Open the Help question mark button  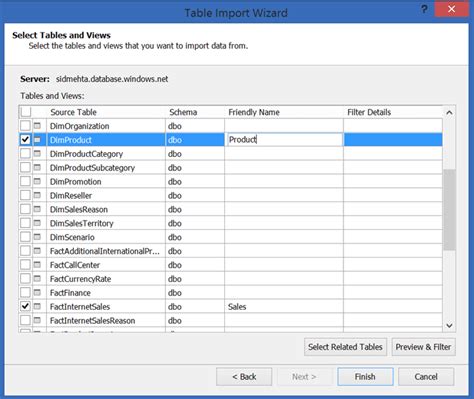tap(424, 9)
